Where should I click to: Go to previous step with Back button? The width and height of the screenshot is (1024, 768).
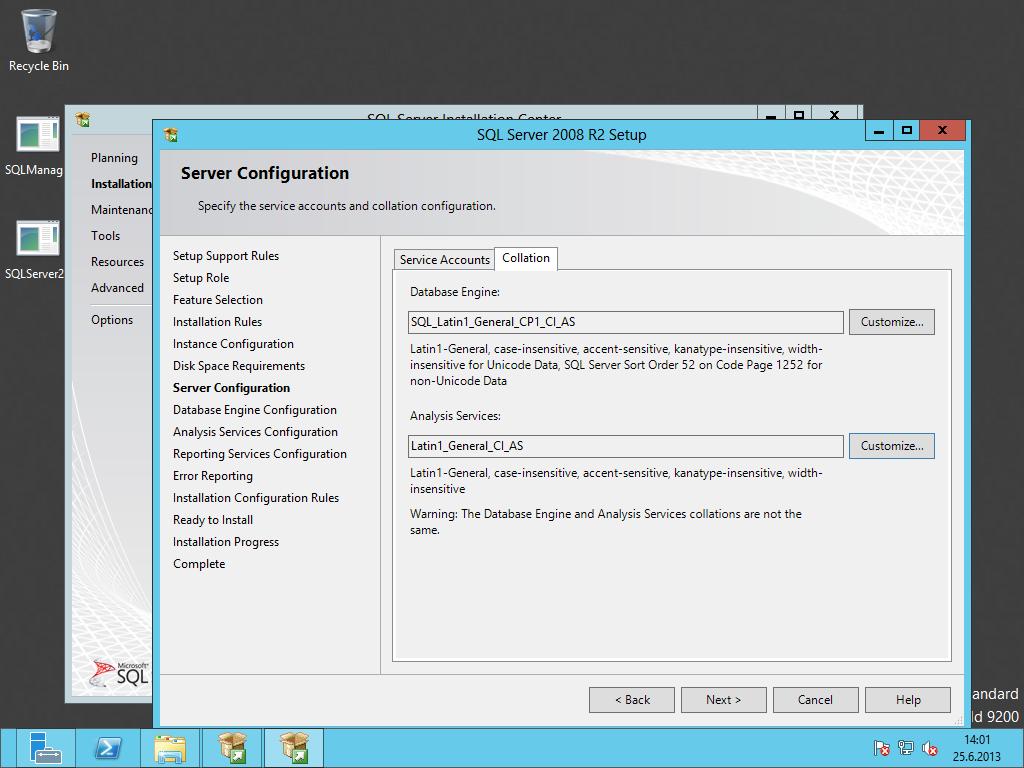point(632,700)
